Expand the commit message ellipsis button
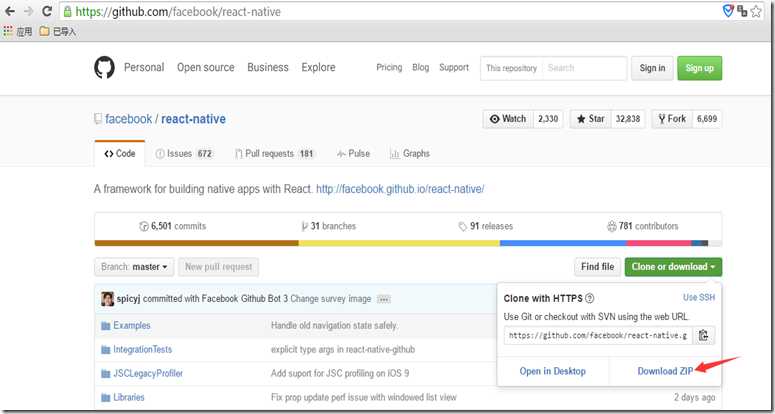This screenshot has width=775, height=414. (384, 299)
